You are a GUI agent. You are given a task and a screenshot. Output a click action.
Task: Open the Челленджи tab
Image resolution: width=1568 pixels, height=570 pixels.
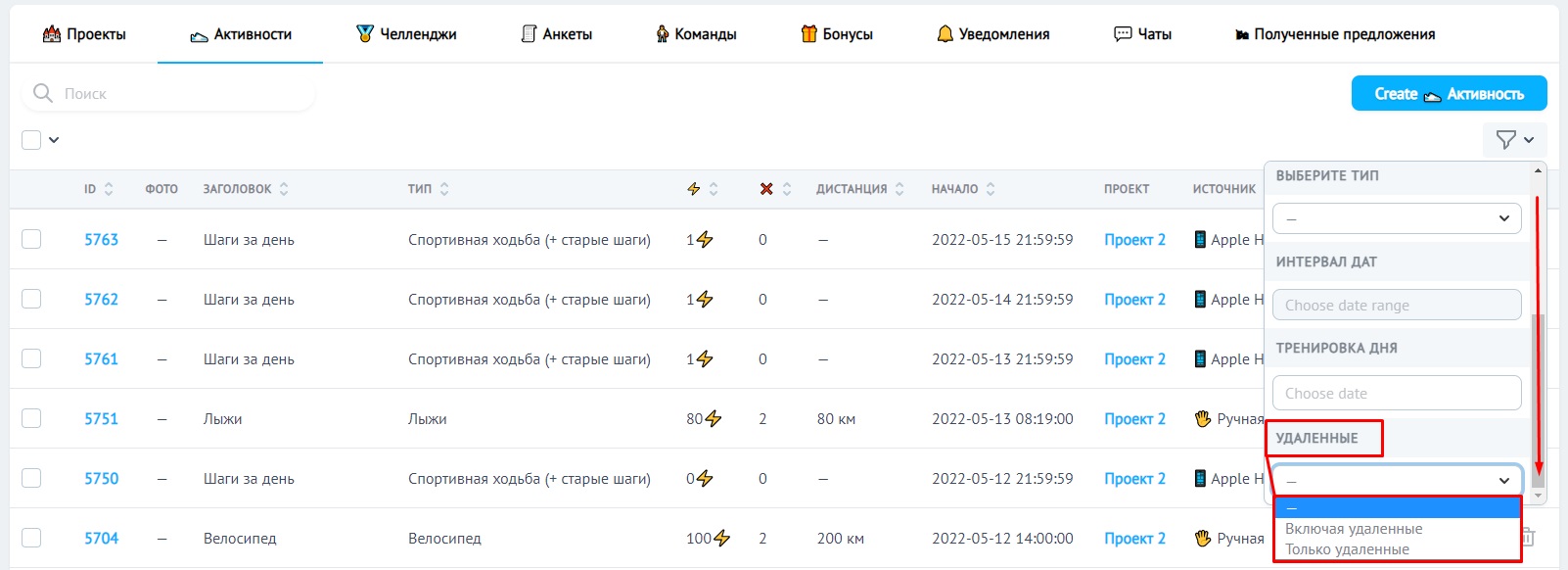coord(406,34)
